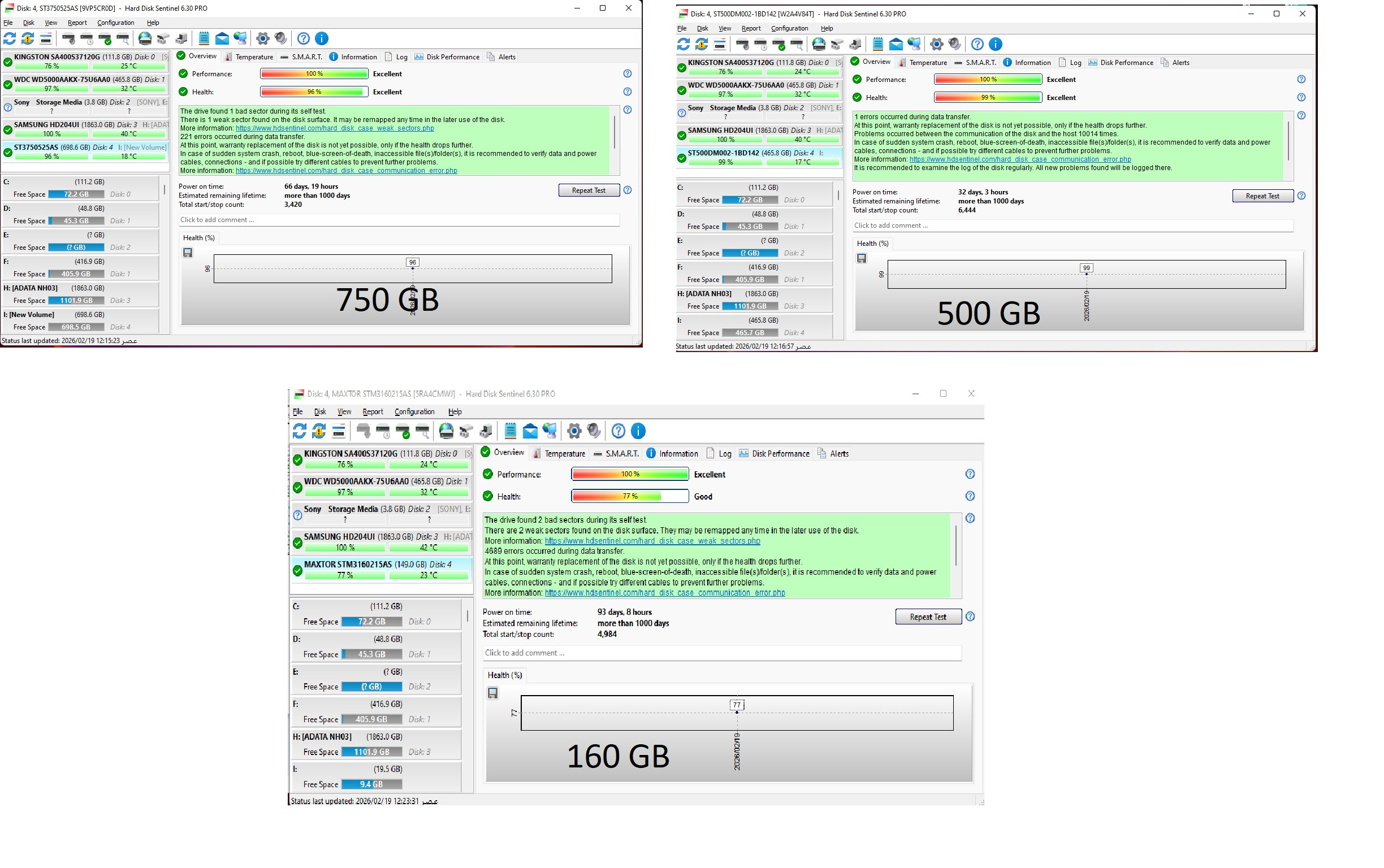Screen dimensions: 1384x868
Task: Open the View menu in ST500DM002 window
Action: [x=725, y=28]
